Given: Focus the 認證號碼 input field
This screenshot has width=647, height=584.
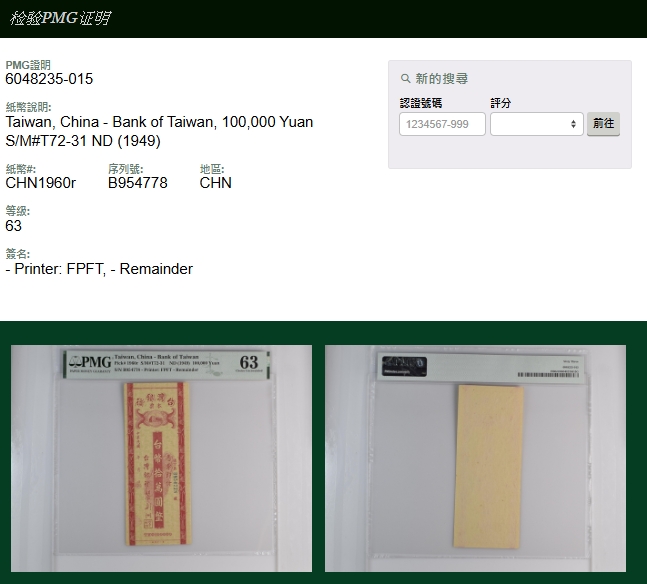Looking at the screenshot, I should 442,124.
